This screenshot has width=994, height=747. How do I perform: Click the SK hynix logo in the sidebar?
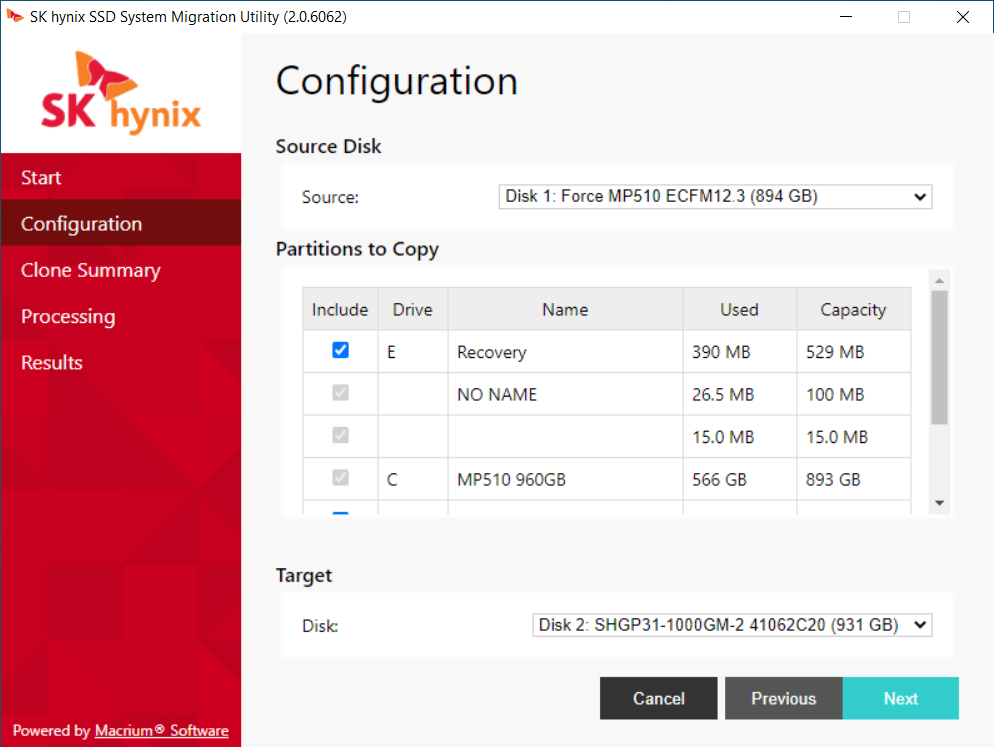(120, 93)
